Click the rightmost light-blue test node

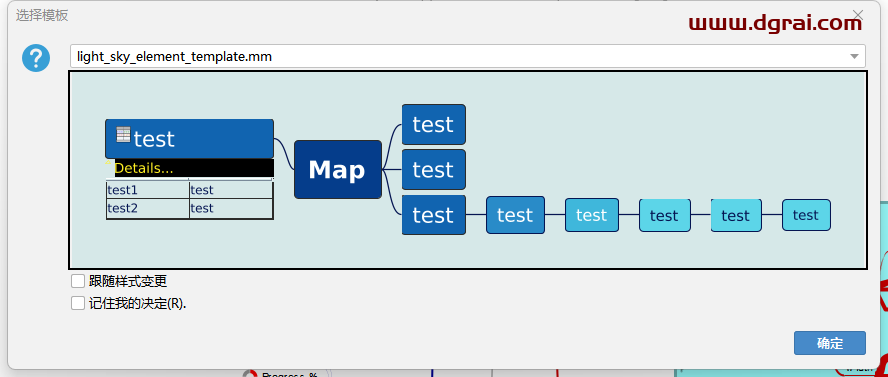pyautogui.click(x=806, y=215)
